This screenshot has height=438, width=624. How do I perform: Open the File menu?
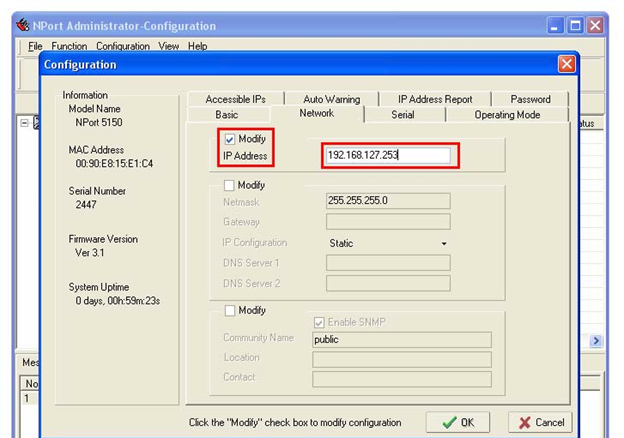pos(35,46)
